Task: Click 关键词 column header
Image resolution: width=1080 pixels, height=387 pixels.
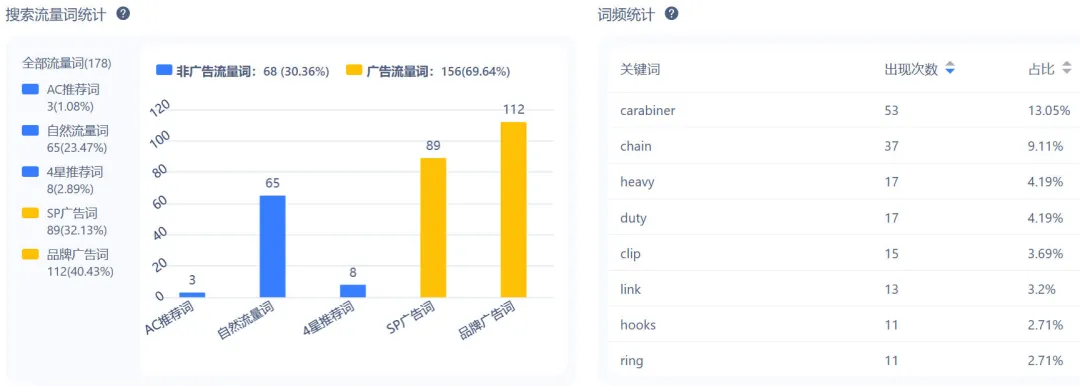Action: pyautogui.click(x=641, y=70)
